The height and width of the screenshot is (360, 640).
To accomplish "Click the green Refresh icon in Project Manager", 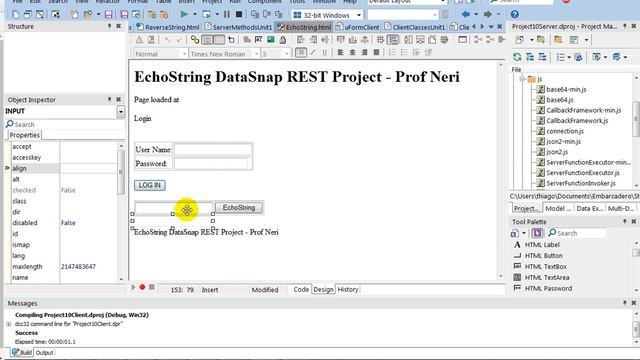I will coord(517,57).
